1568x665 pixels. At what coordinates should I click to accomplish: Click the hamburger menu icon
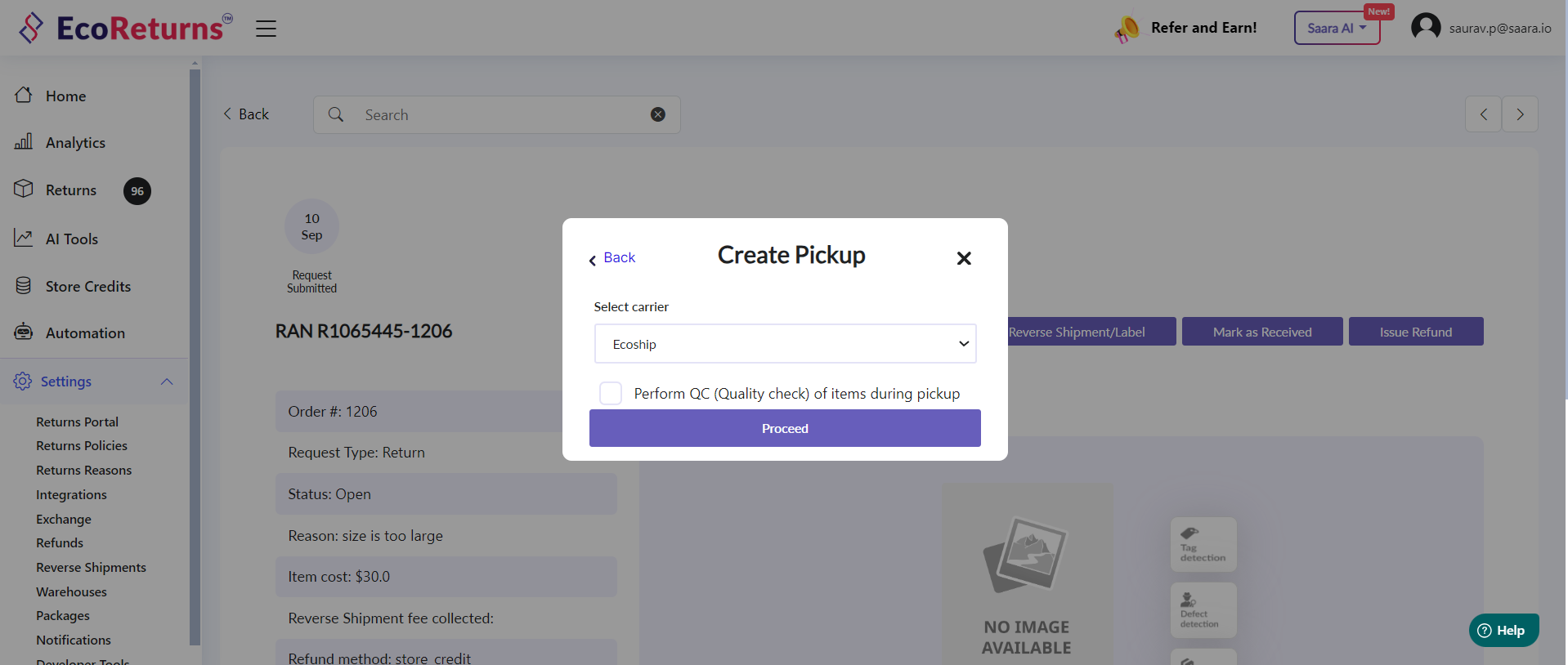[266, 29]
